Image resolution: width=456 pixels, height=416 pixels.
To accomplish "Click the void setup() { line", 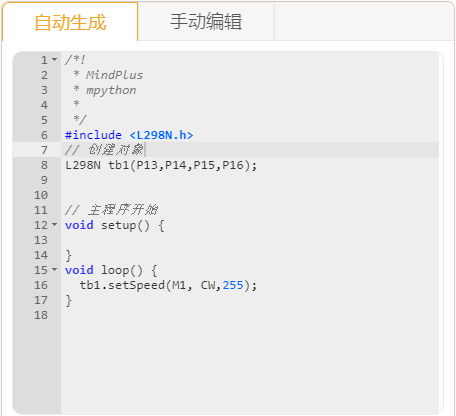I will [x=115, y=225].
